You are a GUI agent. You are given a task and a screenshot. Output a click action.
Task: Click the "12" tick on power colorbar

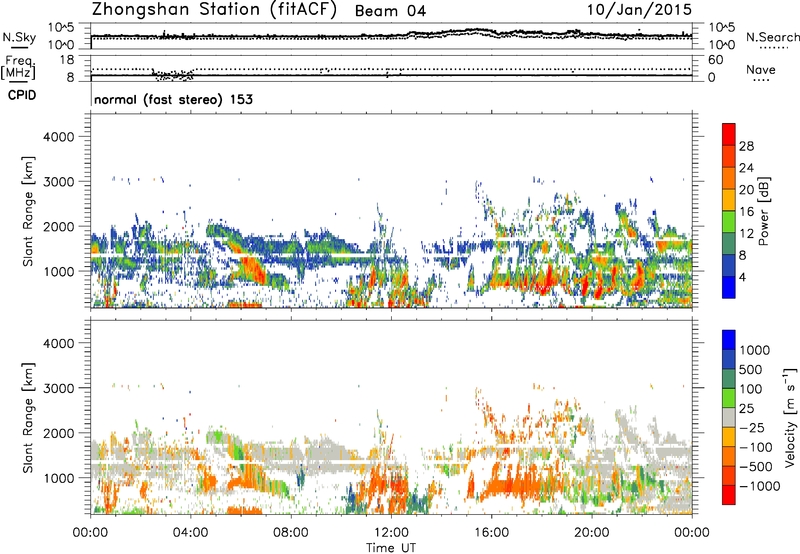(x=746, y=234)
